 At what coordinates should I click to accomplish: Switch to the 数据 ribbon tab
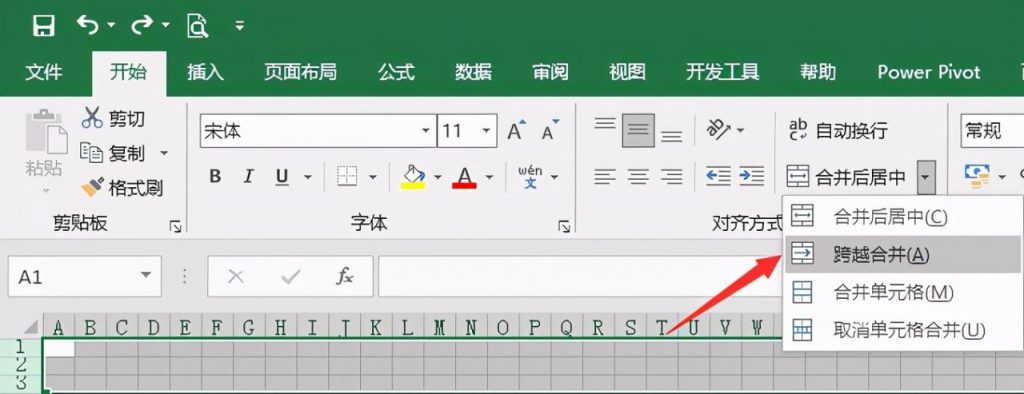pos(473,72)
